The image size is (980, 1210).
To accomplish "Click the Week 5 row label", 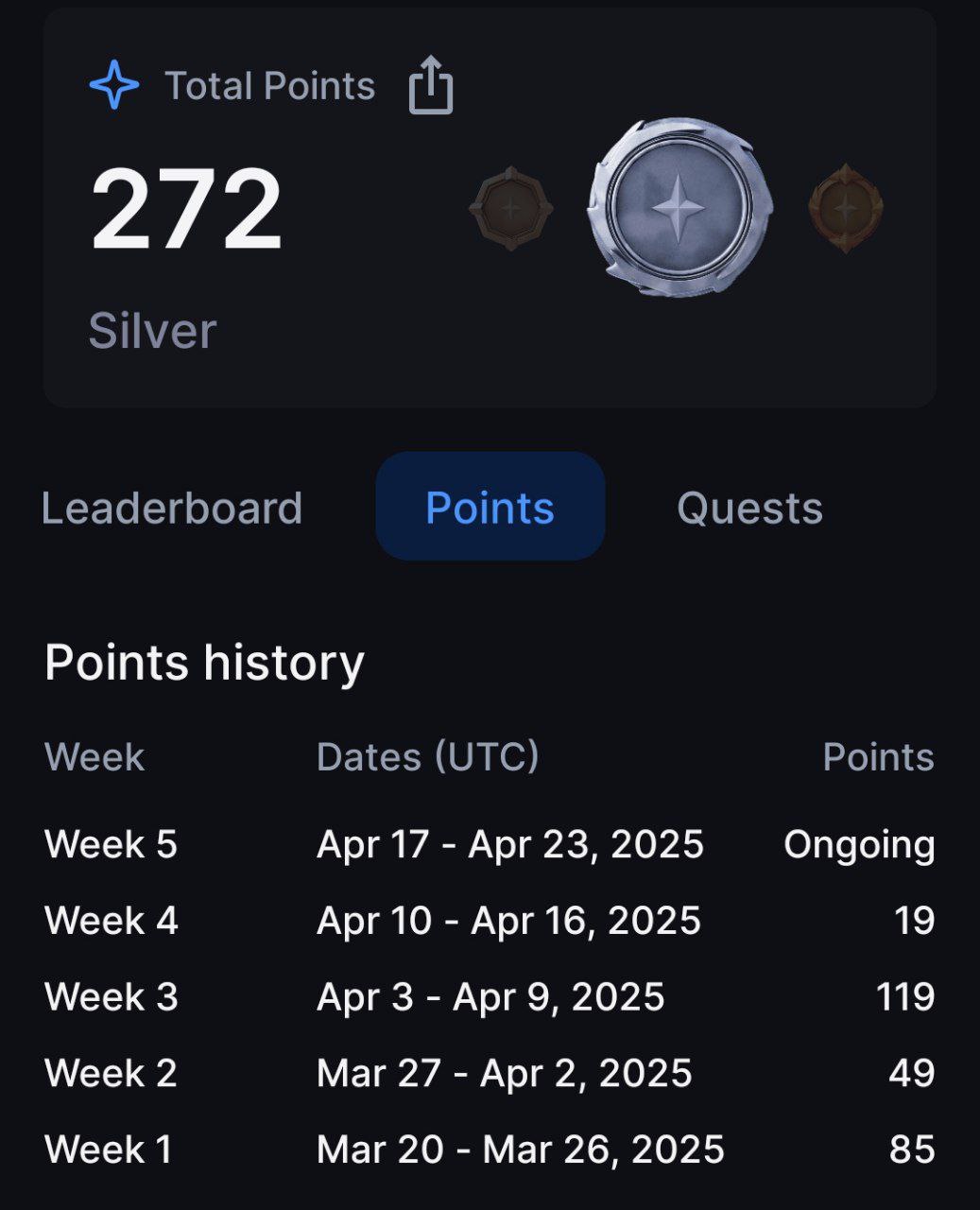I will (112, 844).
